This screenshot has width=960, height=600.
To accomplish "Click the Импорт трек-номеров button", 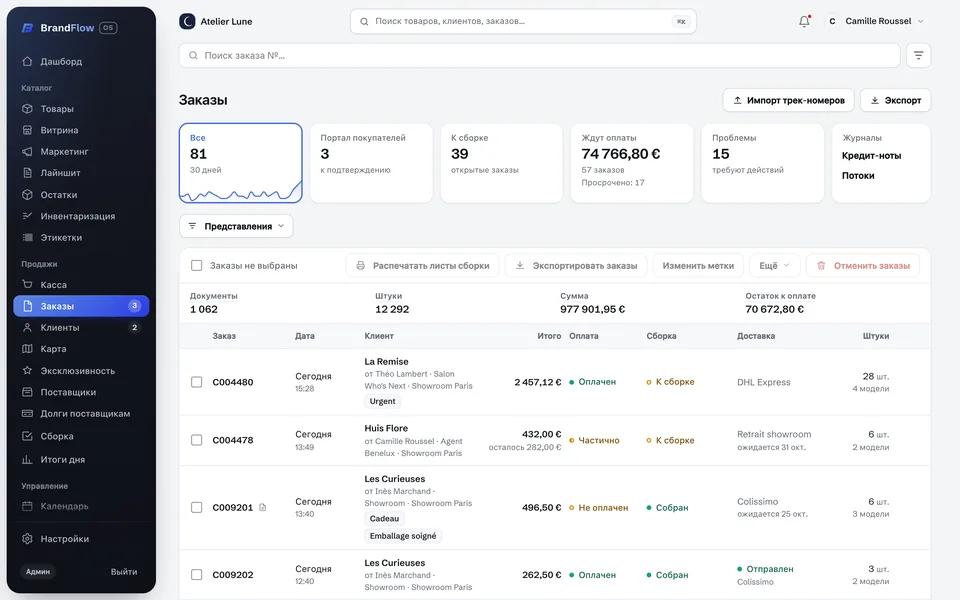I will (789, 100).
